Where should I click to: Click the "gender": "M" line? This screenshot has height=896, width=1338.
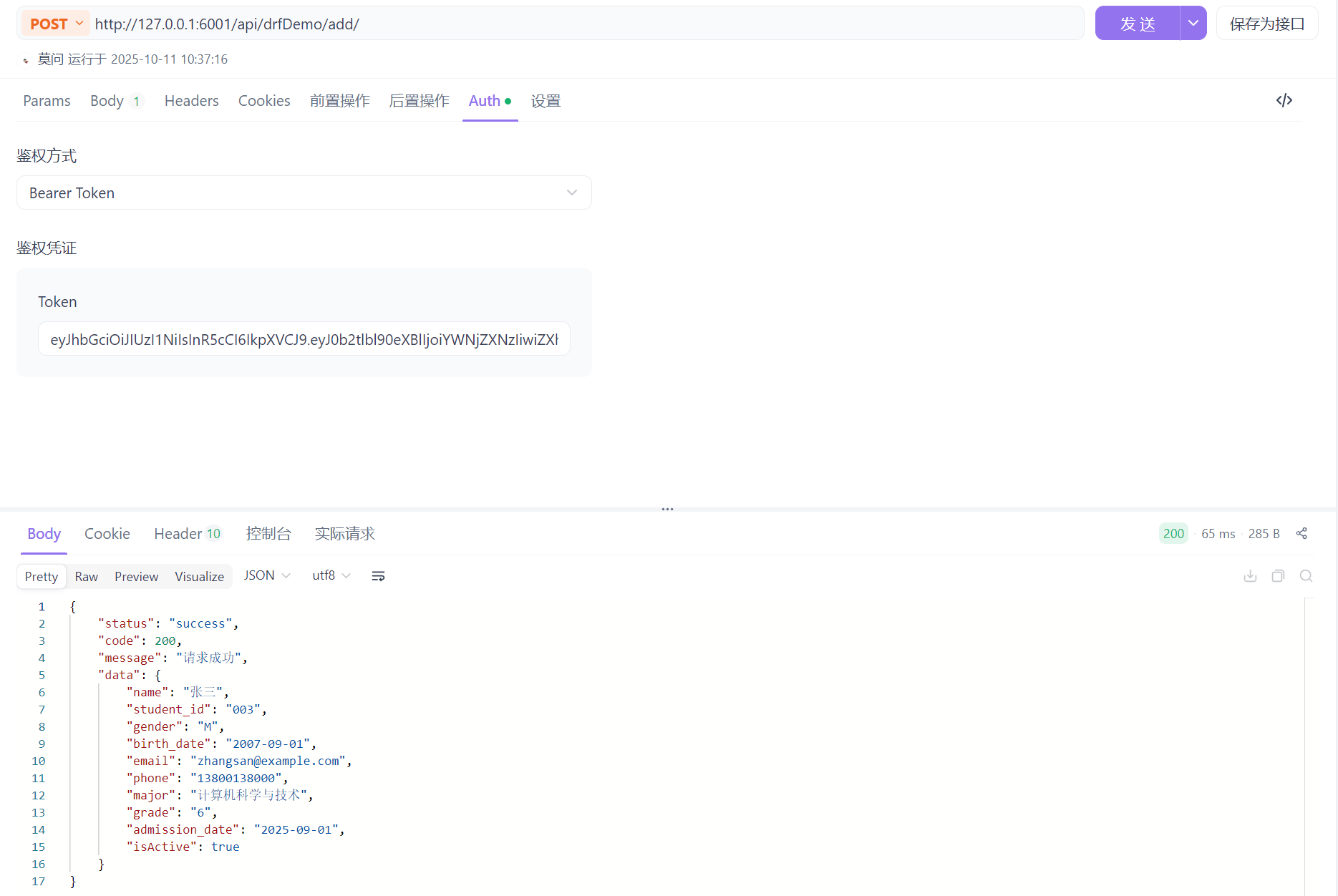[175, 726]
